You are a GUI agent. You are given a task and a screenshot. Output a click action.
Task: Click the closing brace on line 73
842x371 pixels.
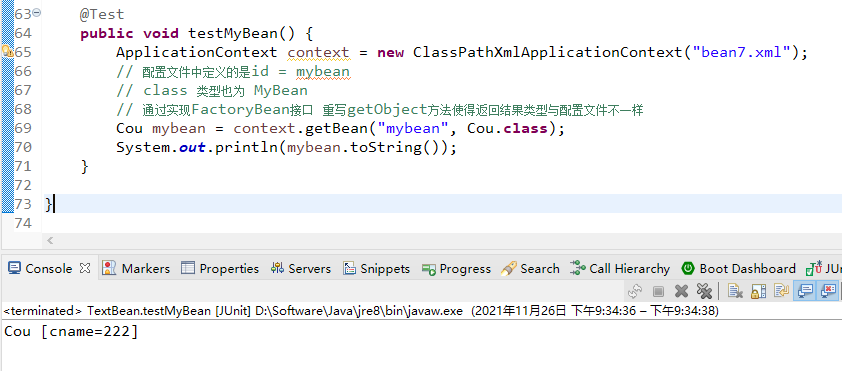click(48, 204)
